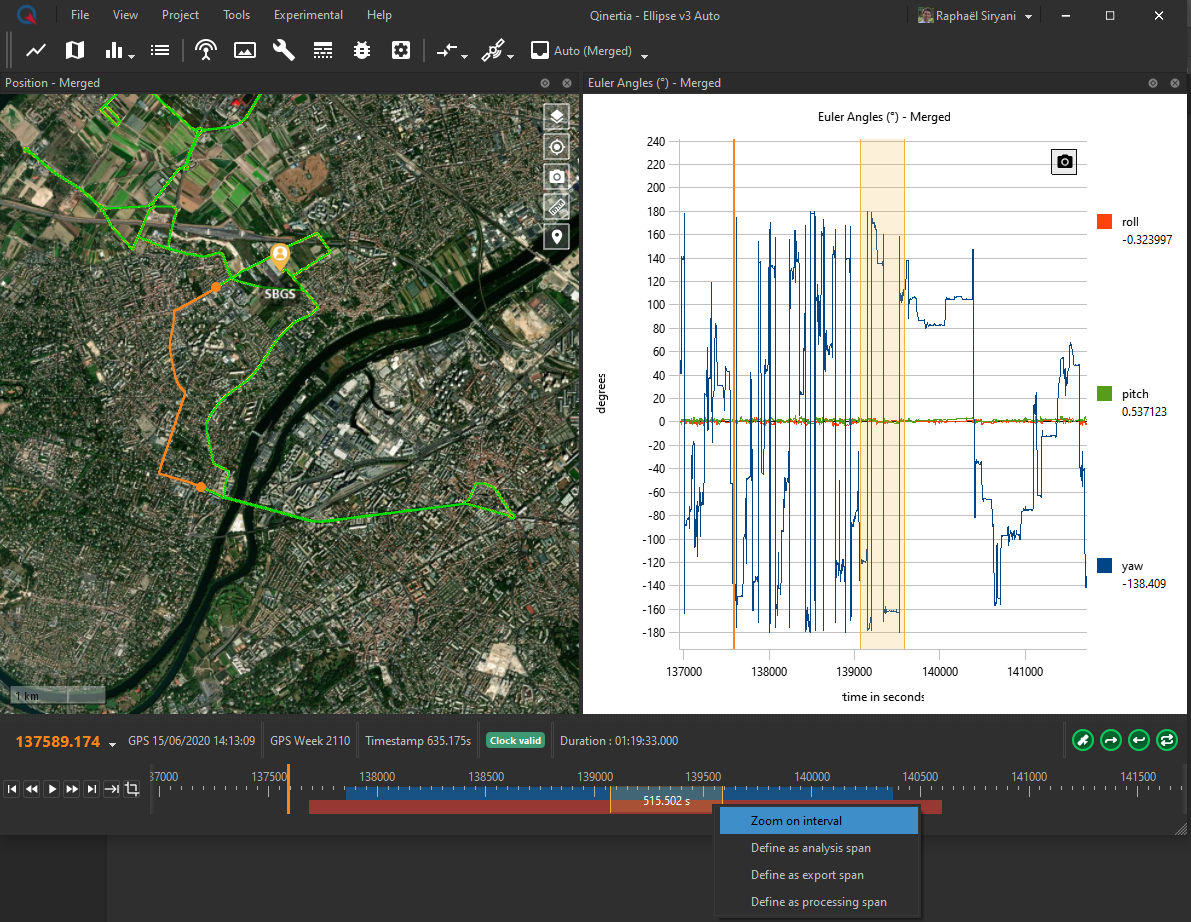
Task: Choose 'Define as processing span'
Action: tap(818, 902)
